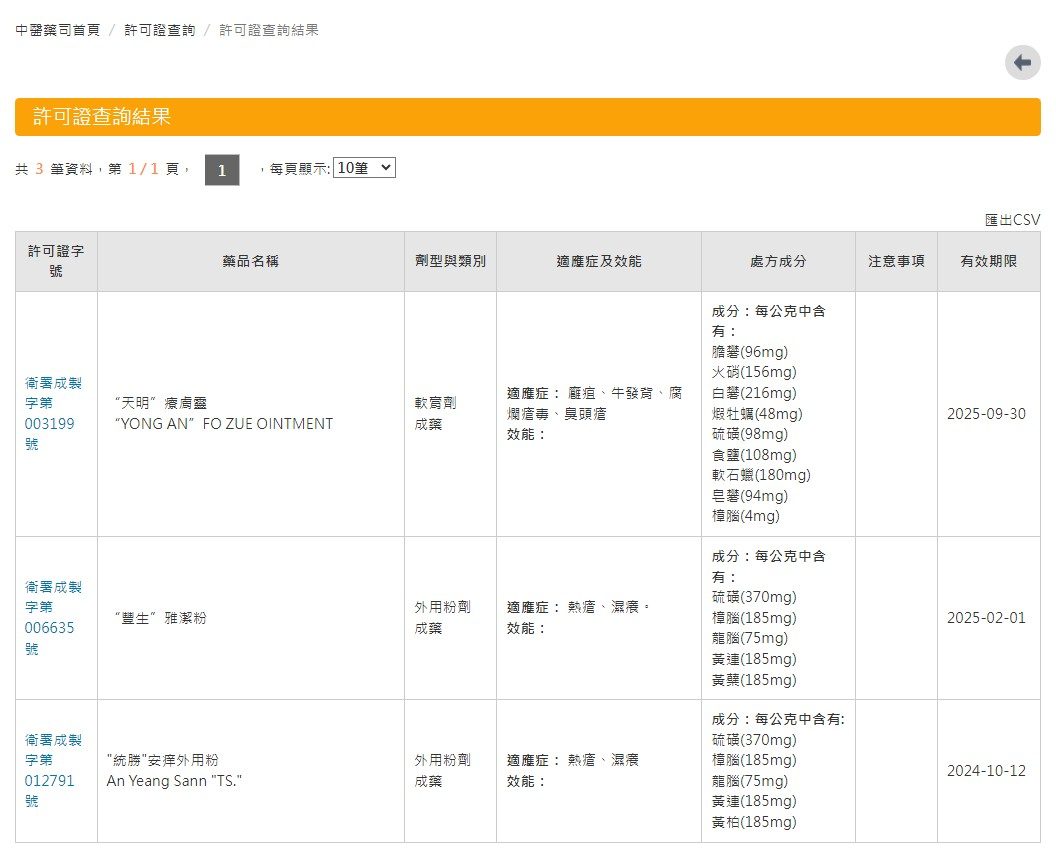Open the 每頁顯示 10筆 dropdown
The width and height of the screenshot is (1056, 855).
point(364,168)
